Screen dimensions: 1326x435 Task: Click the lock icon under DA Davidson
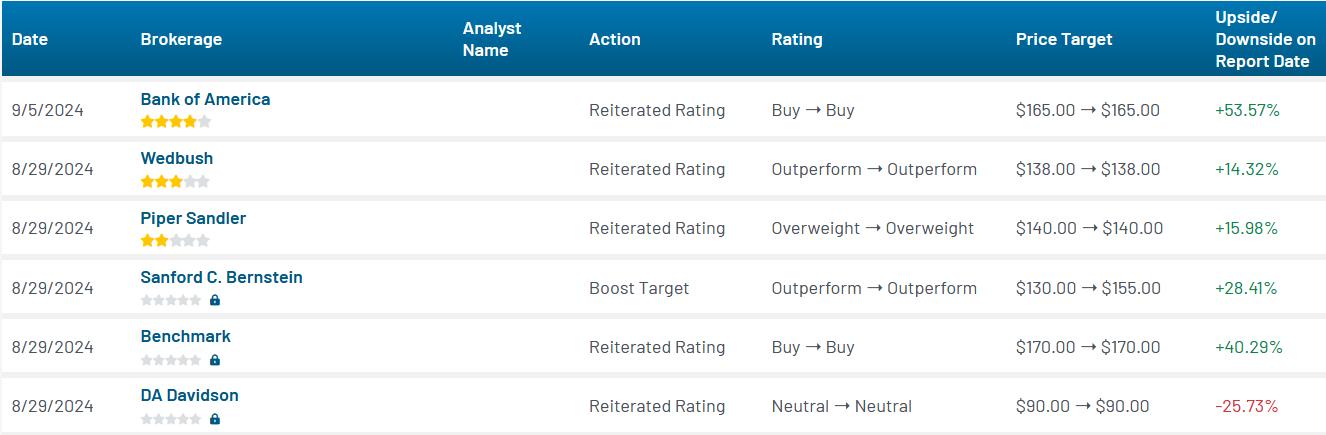[x=215, y=419]
